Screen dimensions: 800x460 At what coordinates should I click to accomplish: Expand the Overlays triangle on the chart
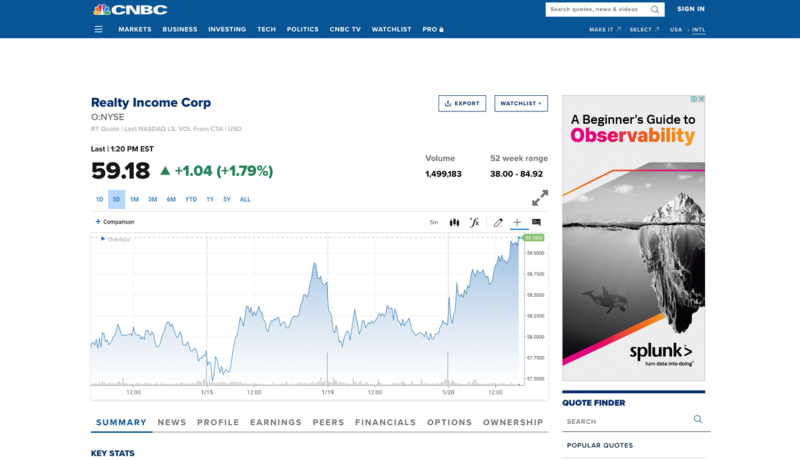103,239
